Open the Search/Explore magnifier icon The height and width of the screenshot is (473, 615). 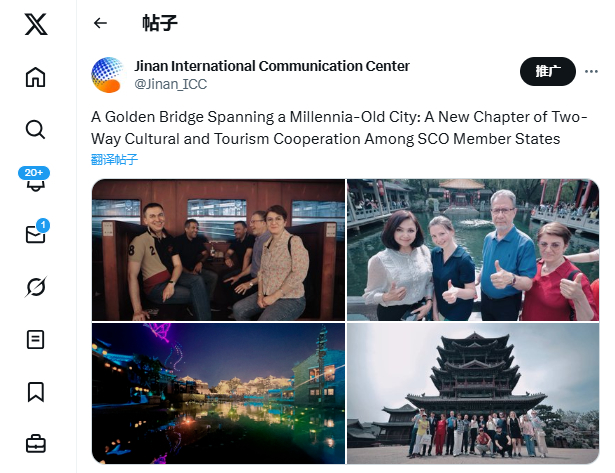(36, 129)
